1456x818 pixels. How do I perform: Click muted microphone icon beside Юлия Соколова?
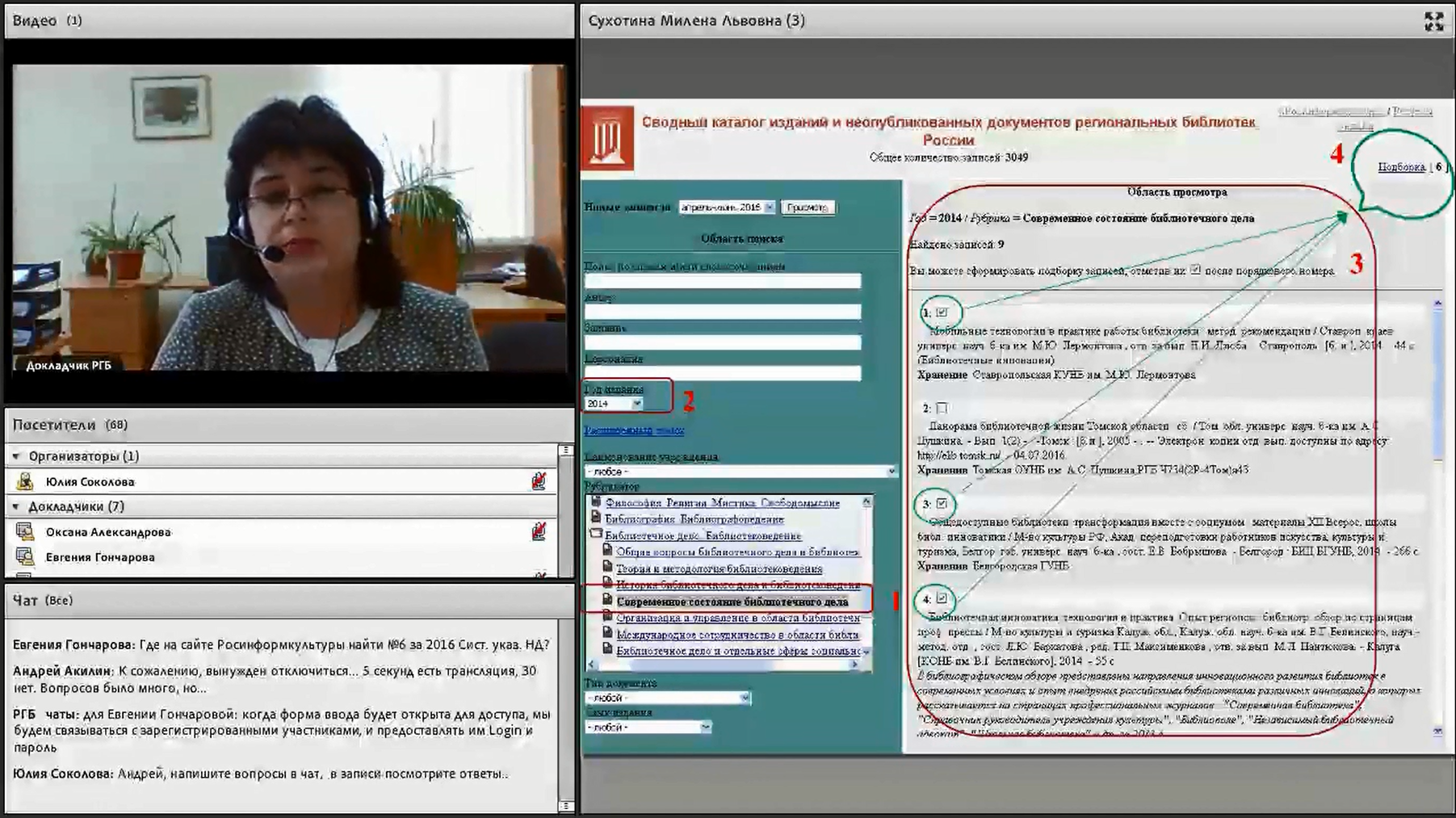coord(539,482)
